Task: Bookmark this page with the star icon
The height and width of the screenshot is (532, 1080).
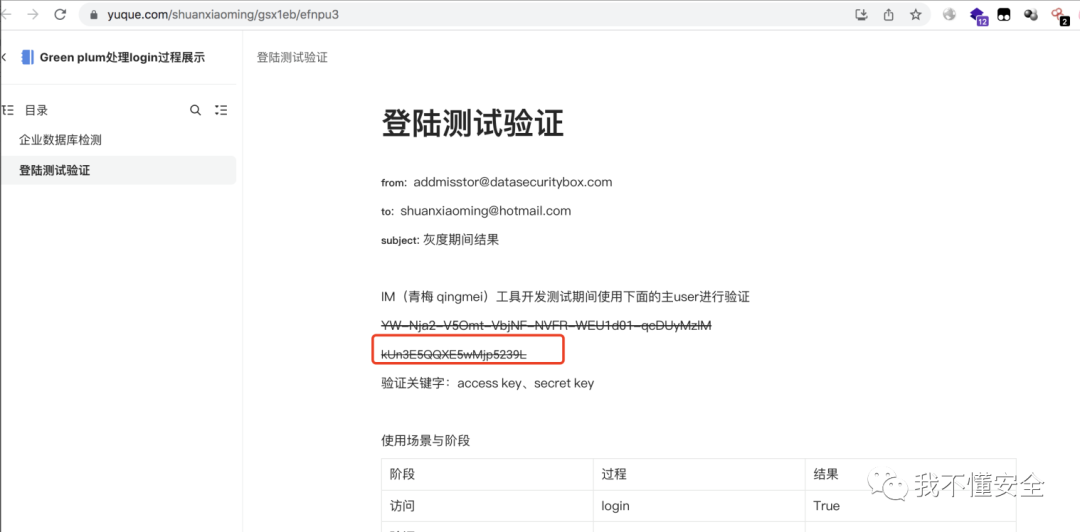Action: 915,14
